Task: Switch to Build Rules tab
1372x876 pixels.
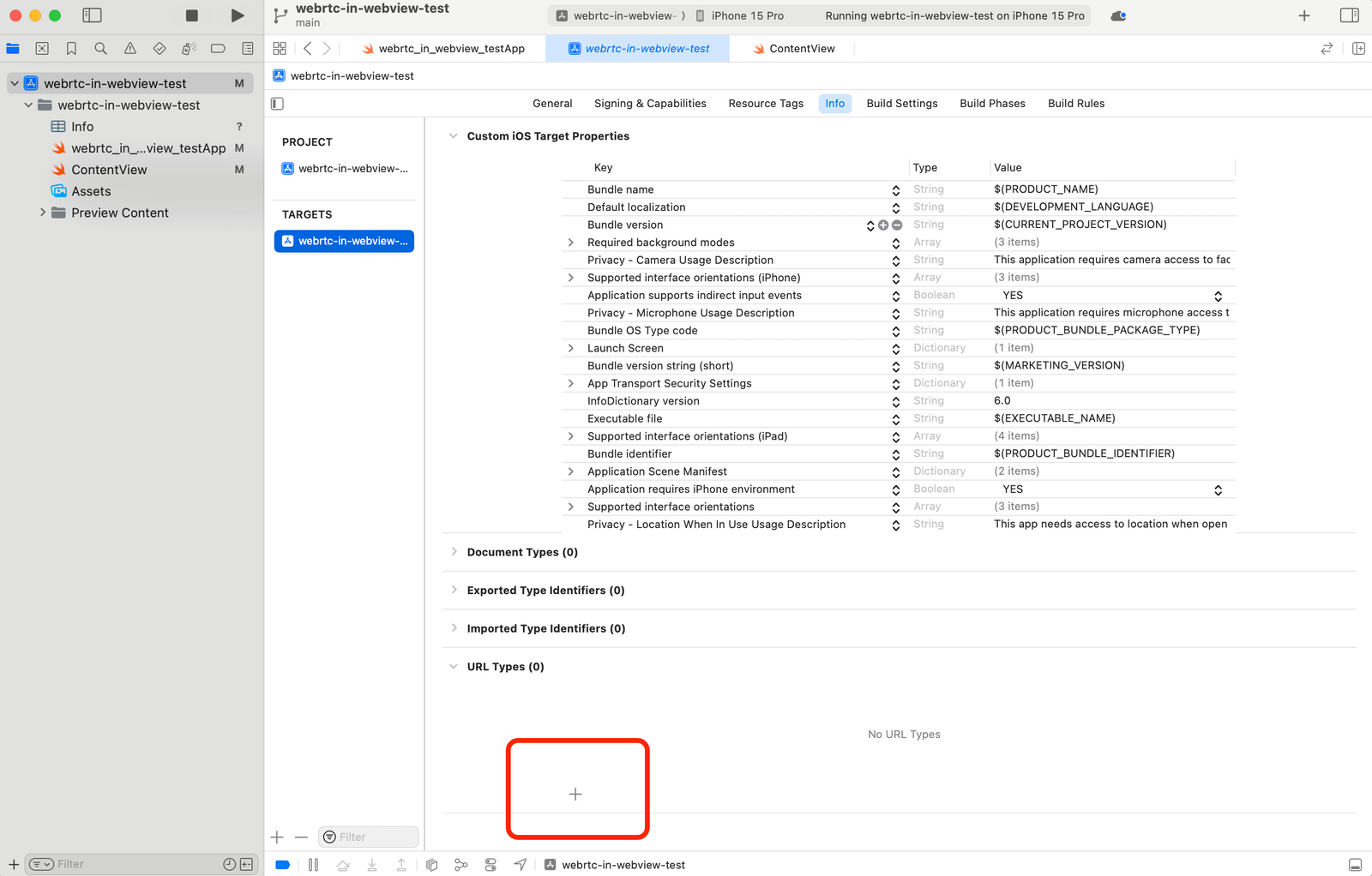Action: point(1076,104)
